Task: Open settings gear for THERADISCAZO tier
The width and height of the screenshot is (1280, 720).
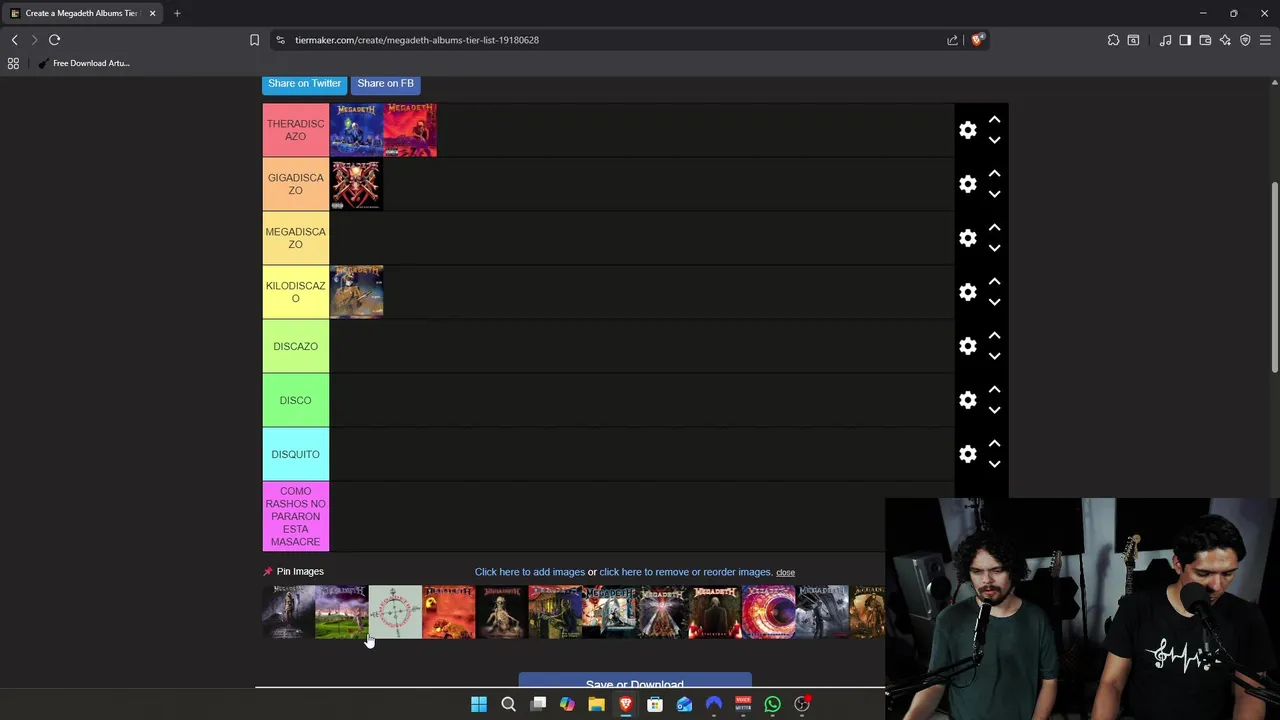Action: coord(967,130)
